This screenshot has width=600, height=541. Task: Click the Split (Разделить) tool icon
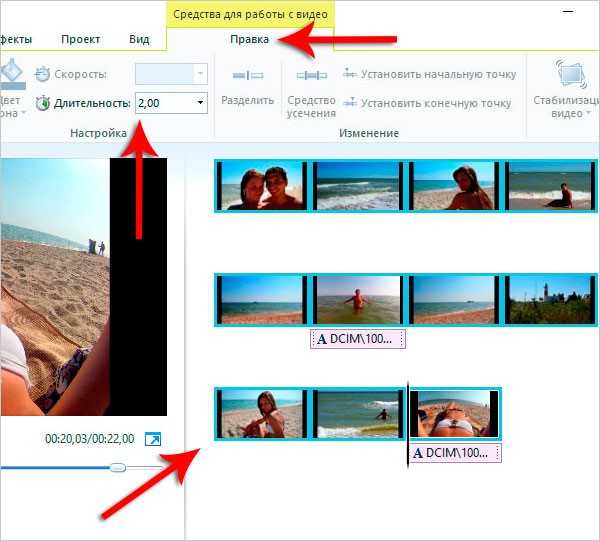click(x=248, y=75)
